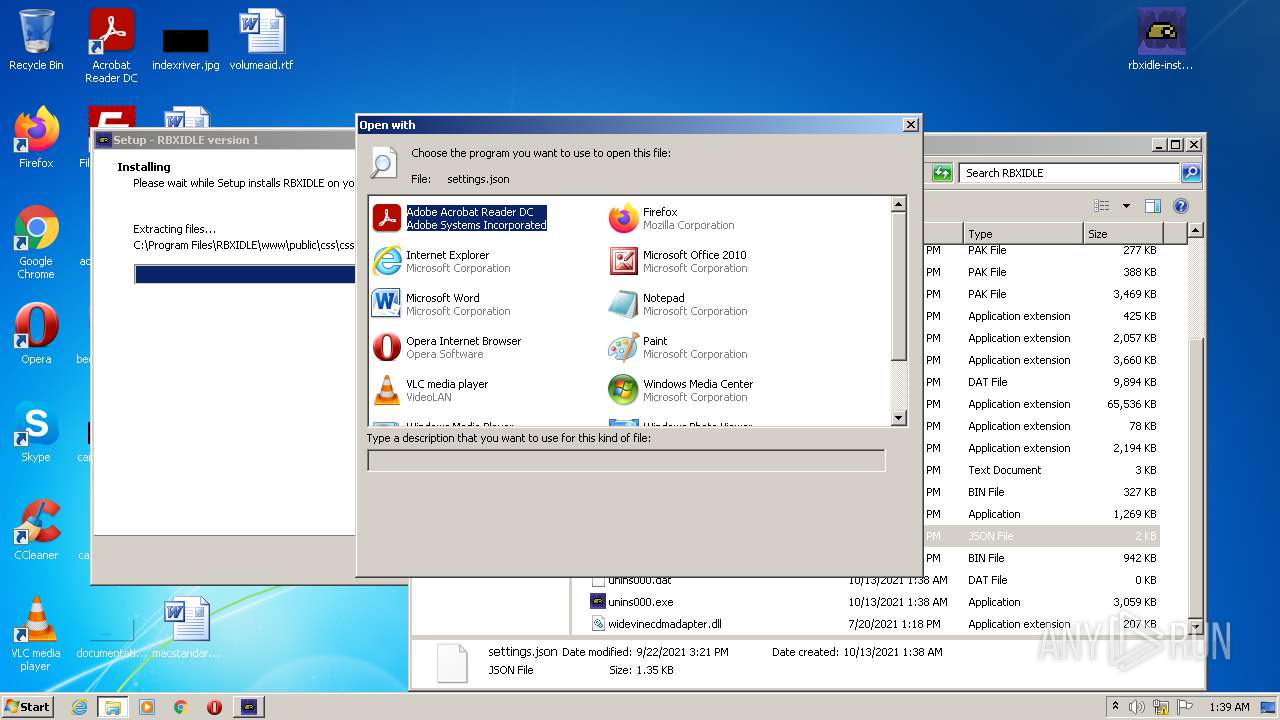Select macstandar... desktop document
This screenshot has height=720, width=1280.
click(186, 628)
